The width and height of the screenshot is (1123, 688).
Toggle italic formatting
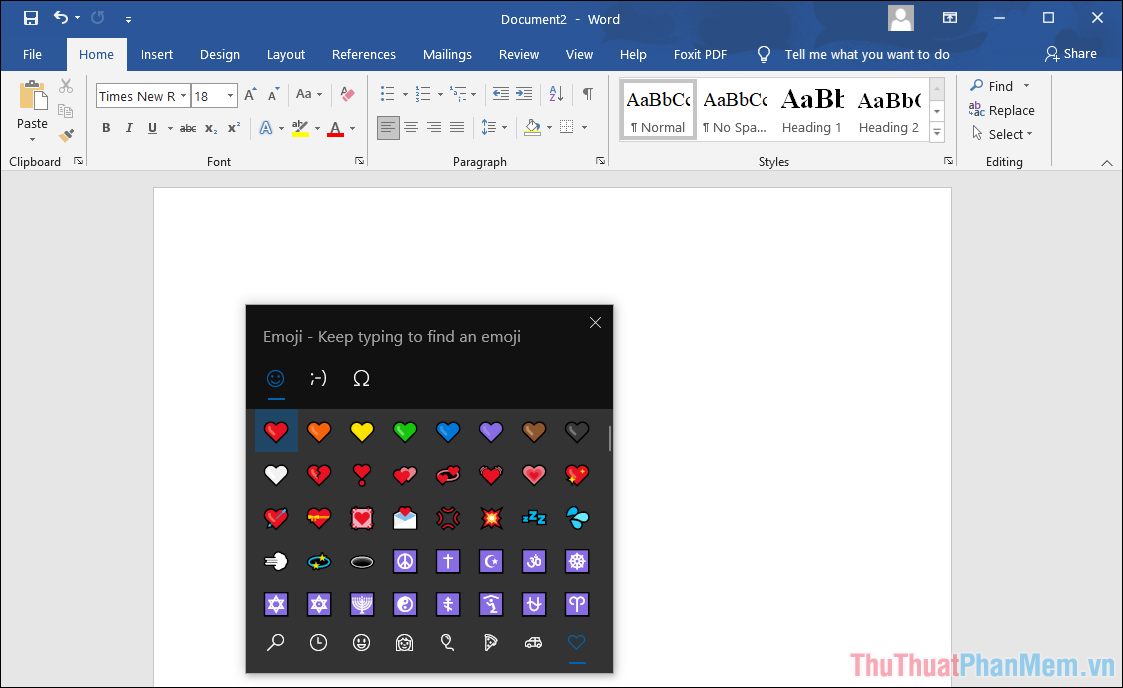pyautogui.click(x=129, y=128)
